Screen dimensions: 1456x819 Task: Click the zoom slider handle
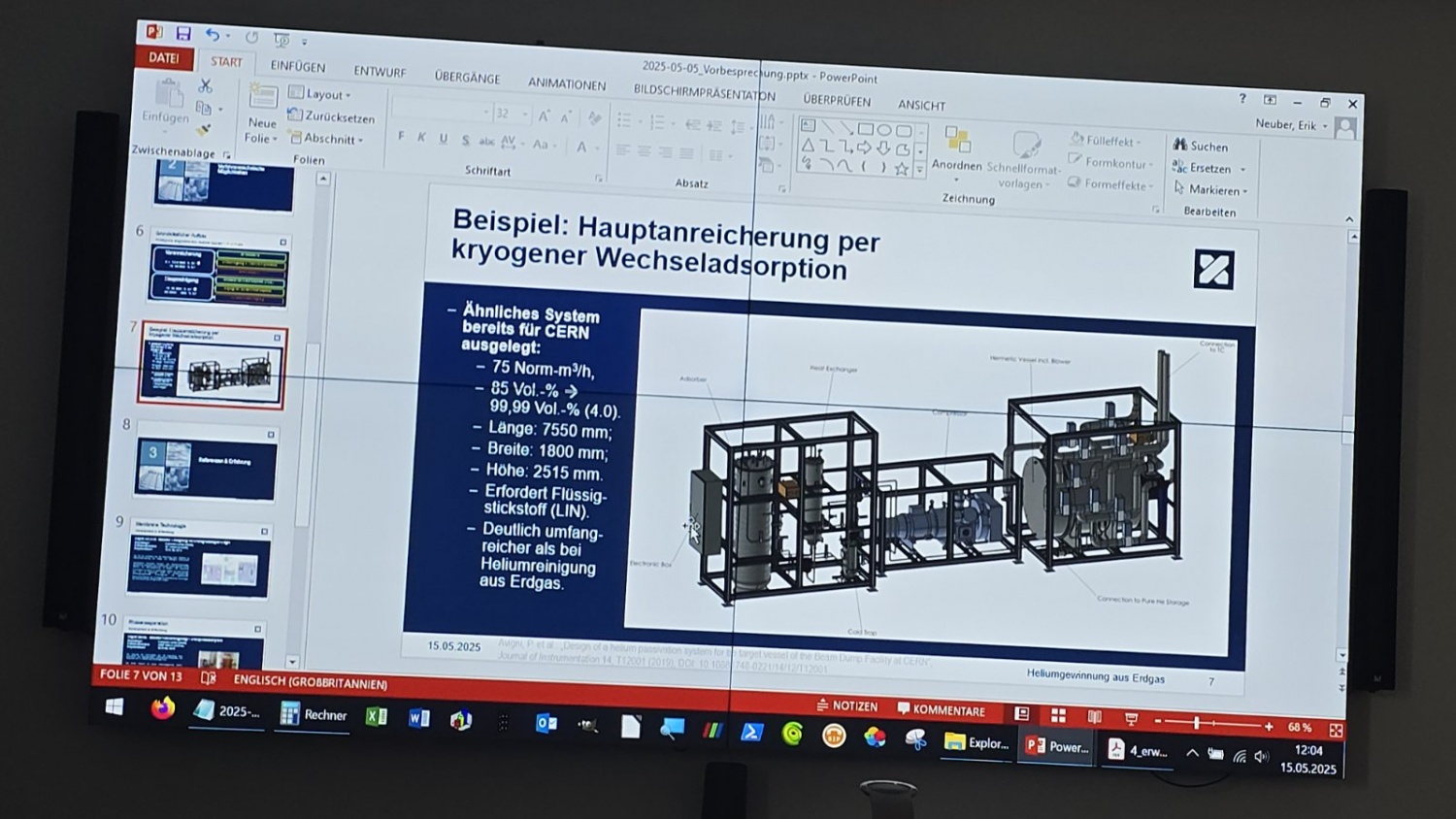pyautogui.click(x=1197, y=723)
